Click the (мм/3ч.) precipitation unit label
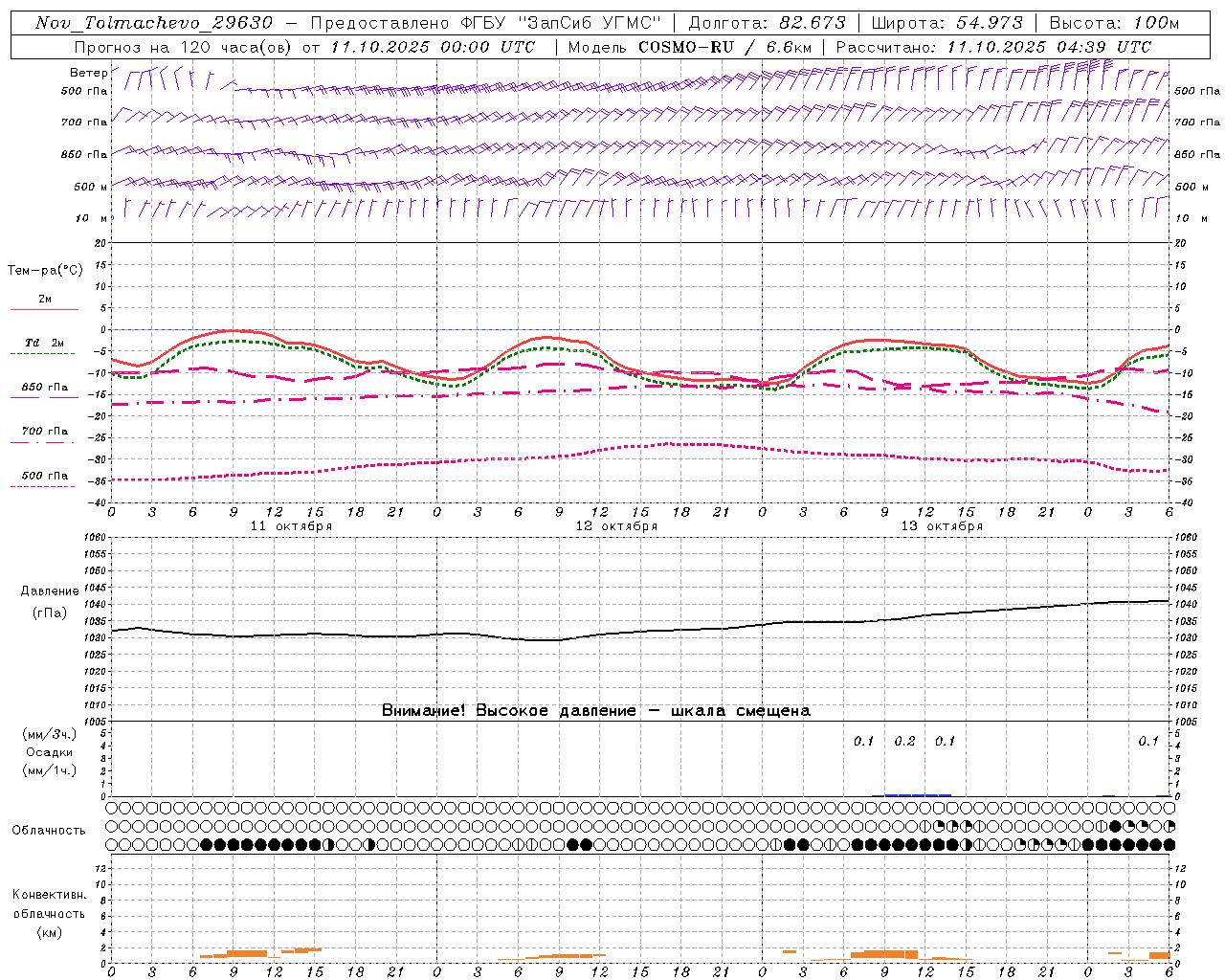This screenshot has width=1225, height=980. 50,735
